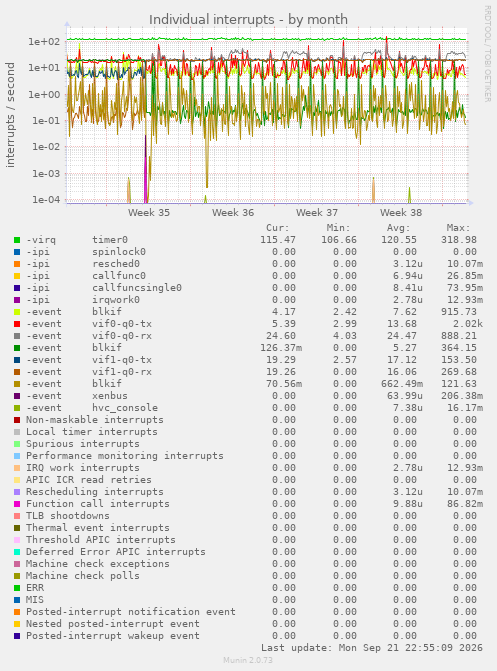Click the Max column header
Image resolution: width=497 pixels, height=671 pixels.
click(x=458, y=228)
